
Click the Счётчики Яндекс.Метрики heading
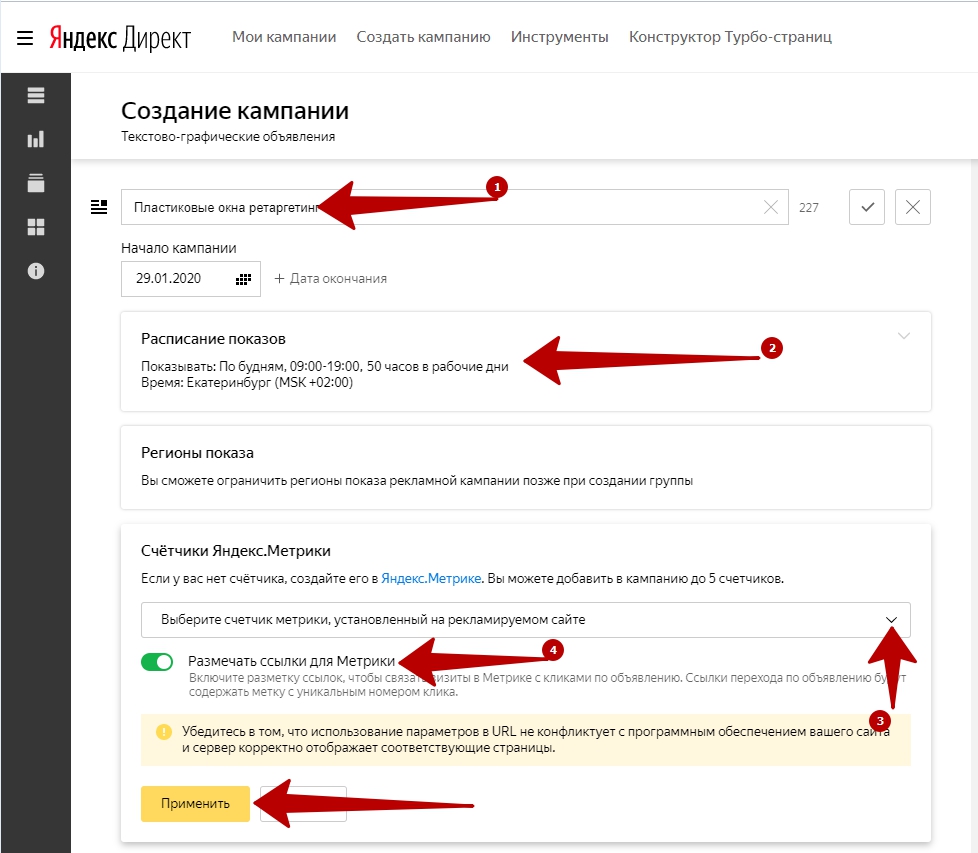(236, 551)
